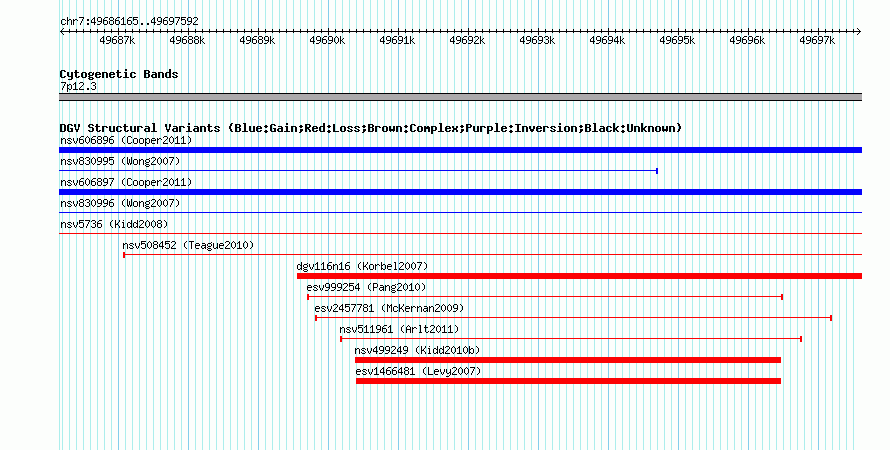The height and width of the screenshot is (450, 890).
Task: Click the chr7:49686165..49697592 coordinate label
Action: tap(129, 22)
